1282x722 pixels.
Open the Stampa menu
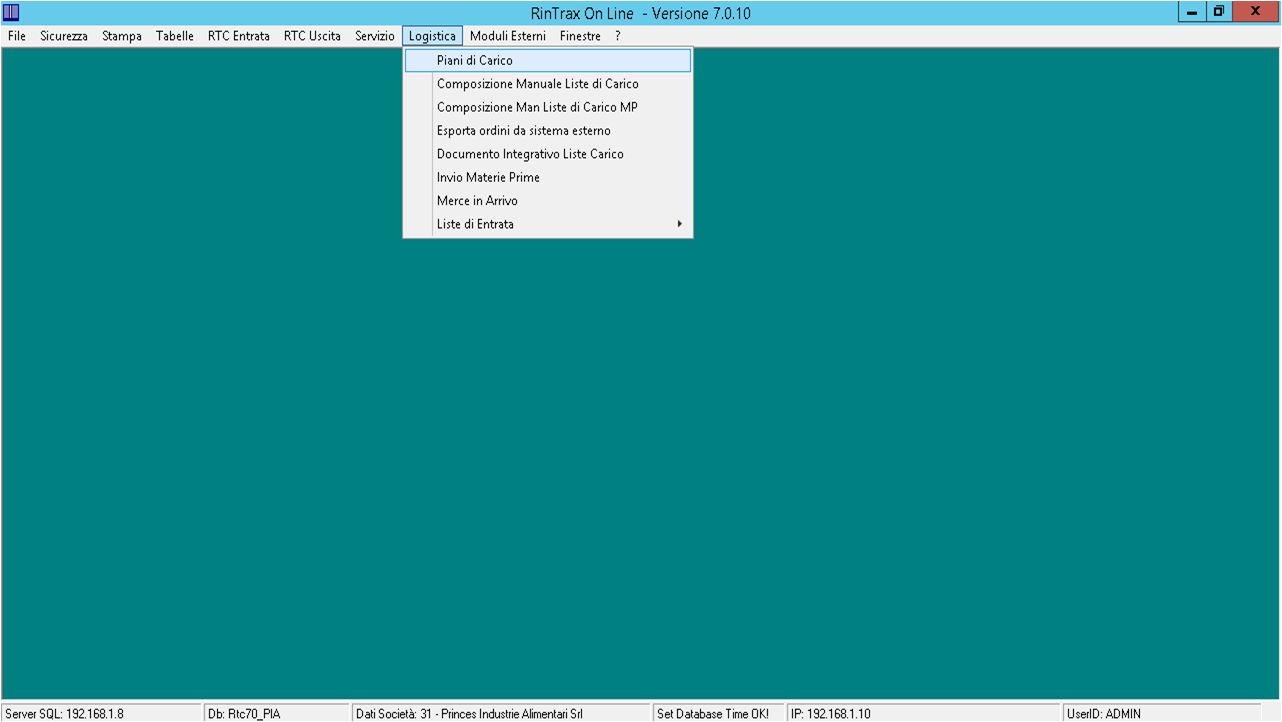pyautogui.click(x=122, y=36)
